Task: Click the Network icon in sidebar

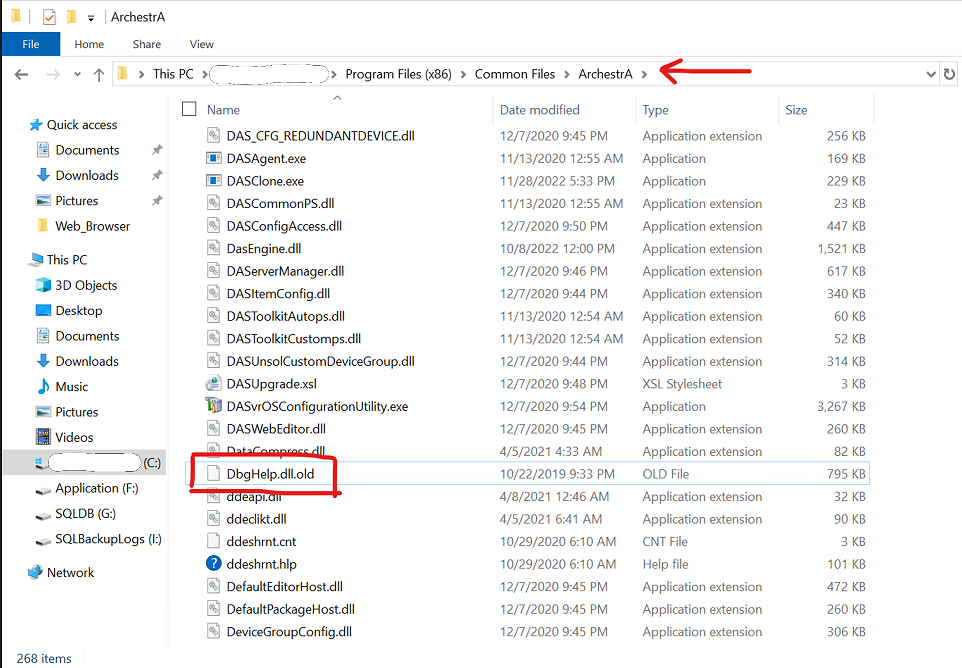Action: (35, 572)
